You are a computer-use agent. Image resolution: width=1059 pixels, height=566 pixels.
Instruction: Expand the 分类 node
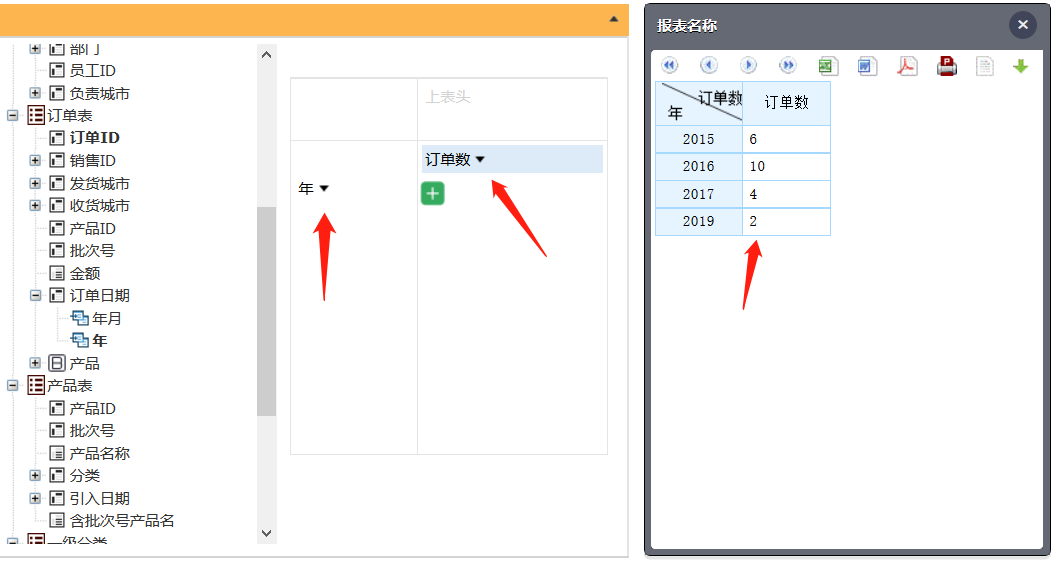[35, 475]
